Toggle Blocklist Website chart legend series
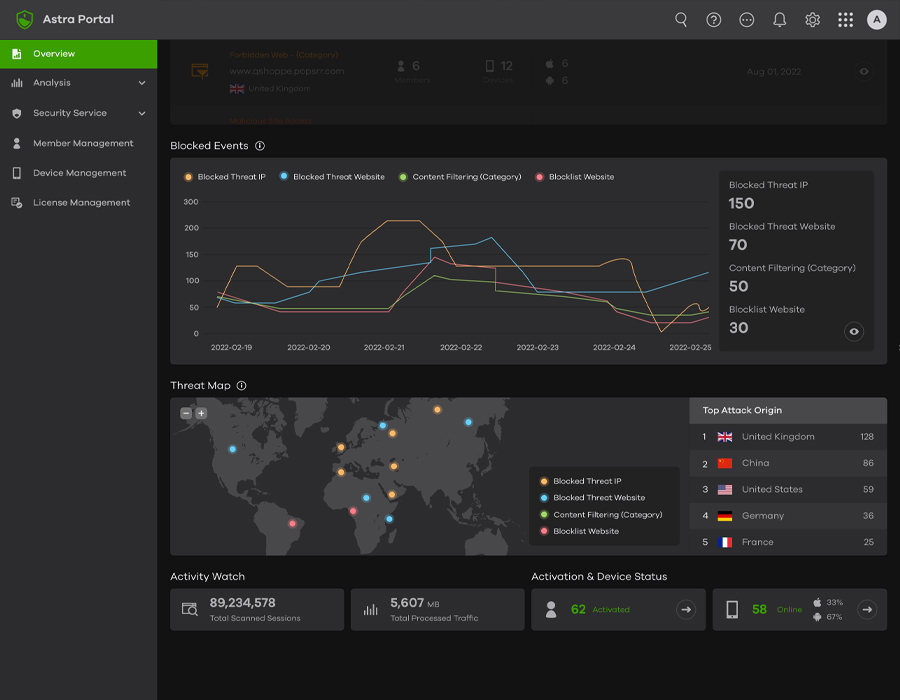This screenshot has width=900, height=700. pos(575,177)
